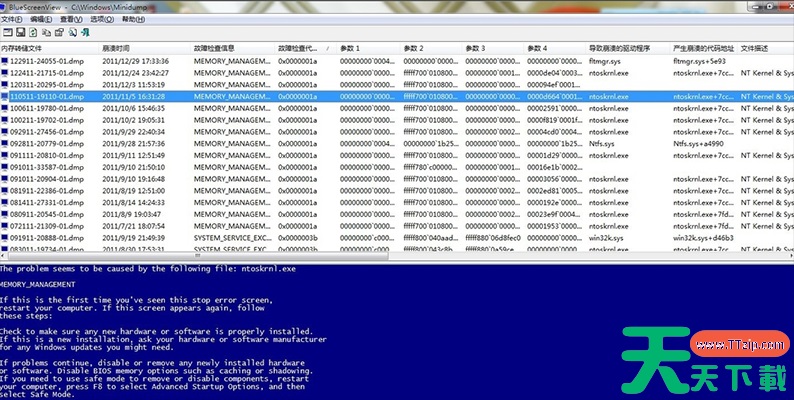Open the 选项(O) menu
Image resolution: width=794 pixels, height=400 pixels.
point(100,19)
